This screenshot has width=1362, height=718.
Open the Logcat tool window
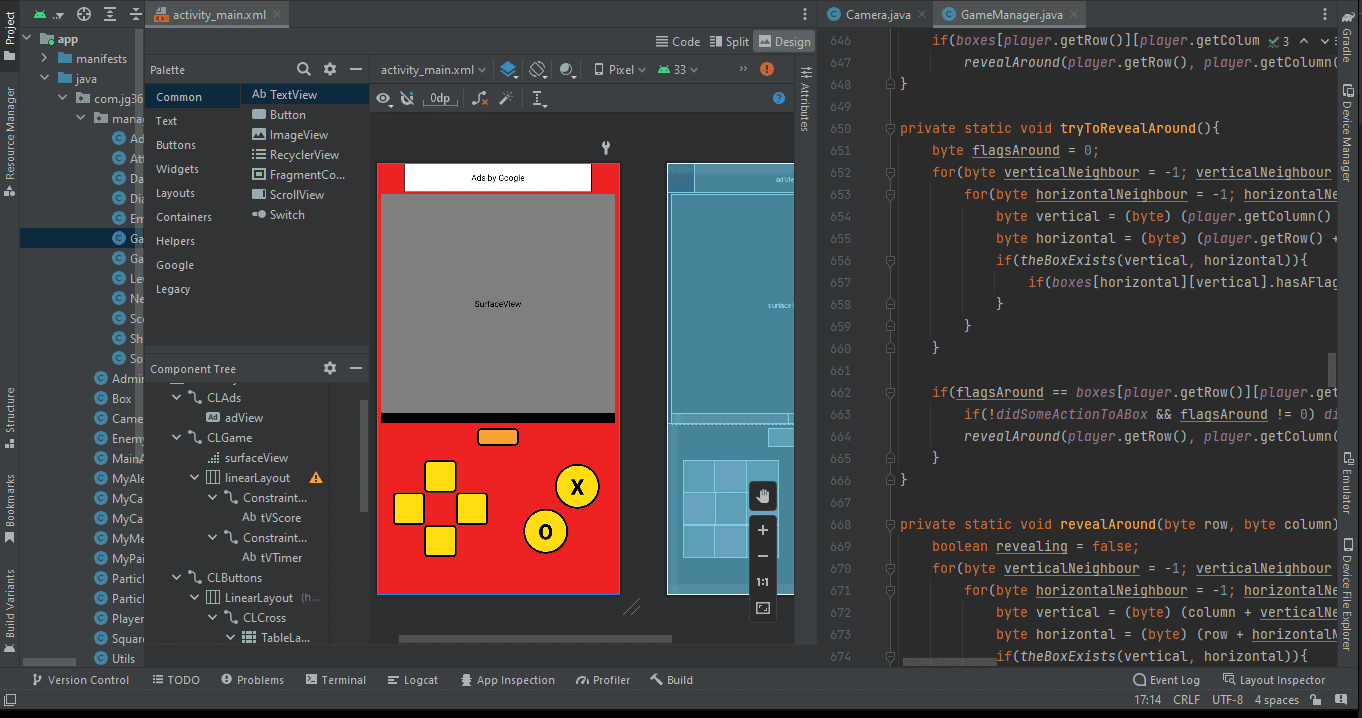coord(412,680)
